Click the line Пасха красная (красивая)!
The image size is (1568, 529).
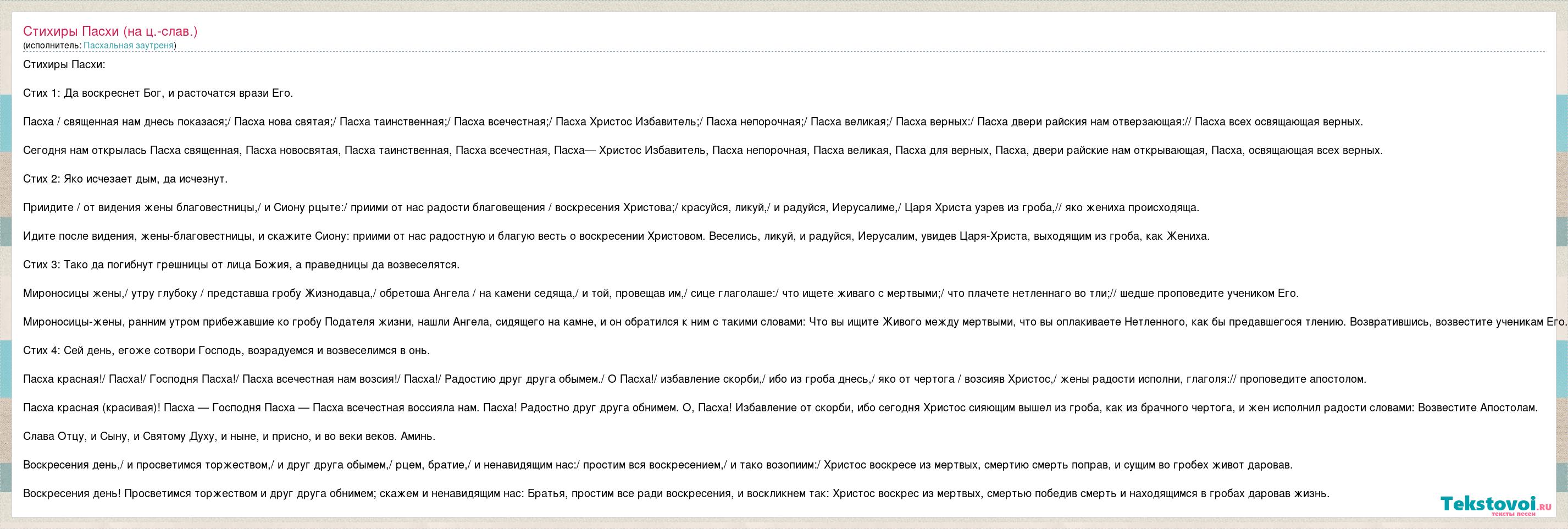[780, 408]
